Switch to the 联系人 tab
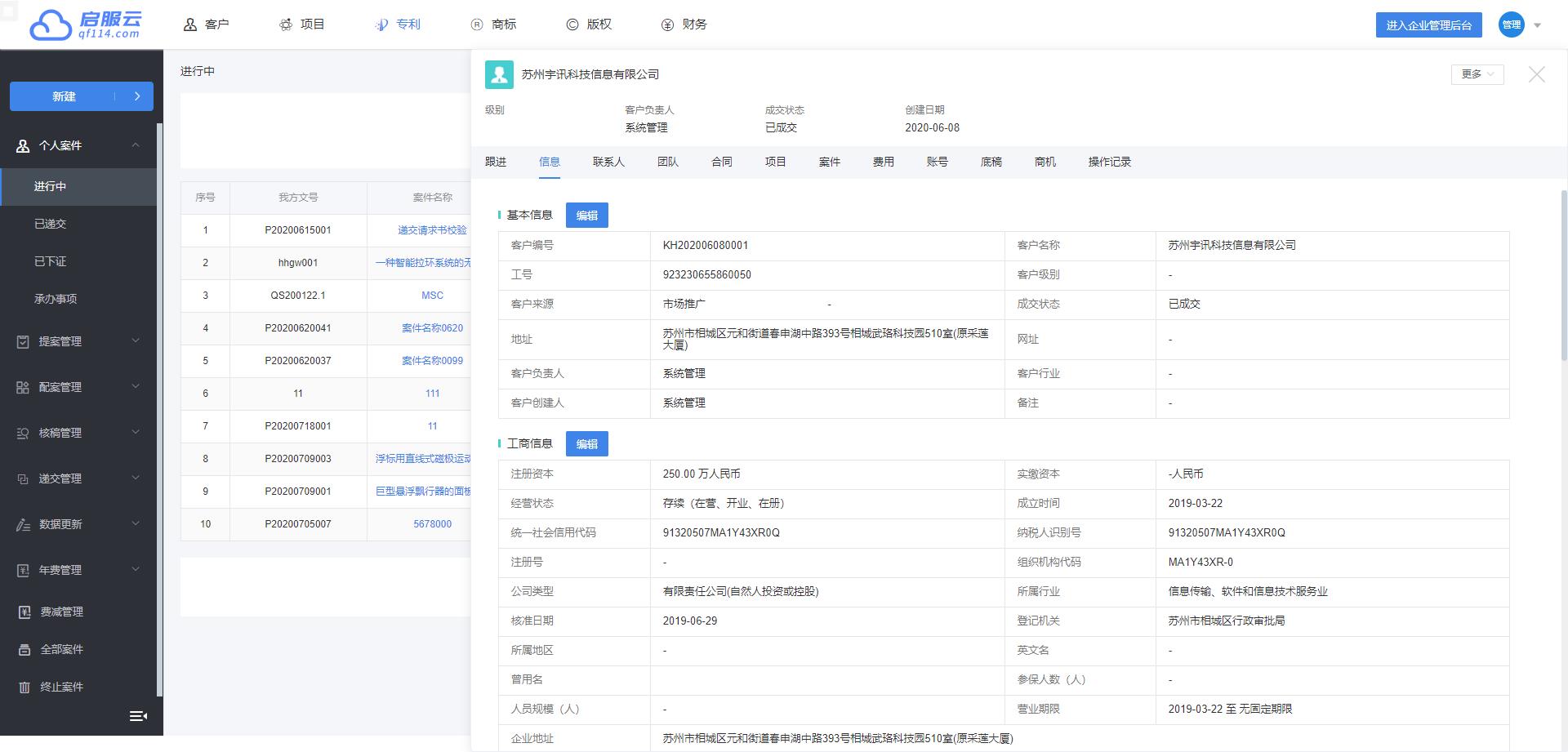Viewport: 1568px width, 752px height. click(x=608, y=162)
